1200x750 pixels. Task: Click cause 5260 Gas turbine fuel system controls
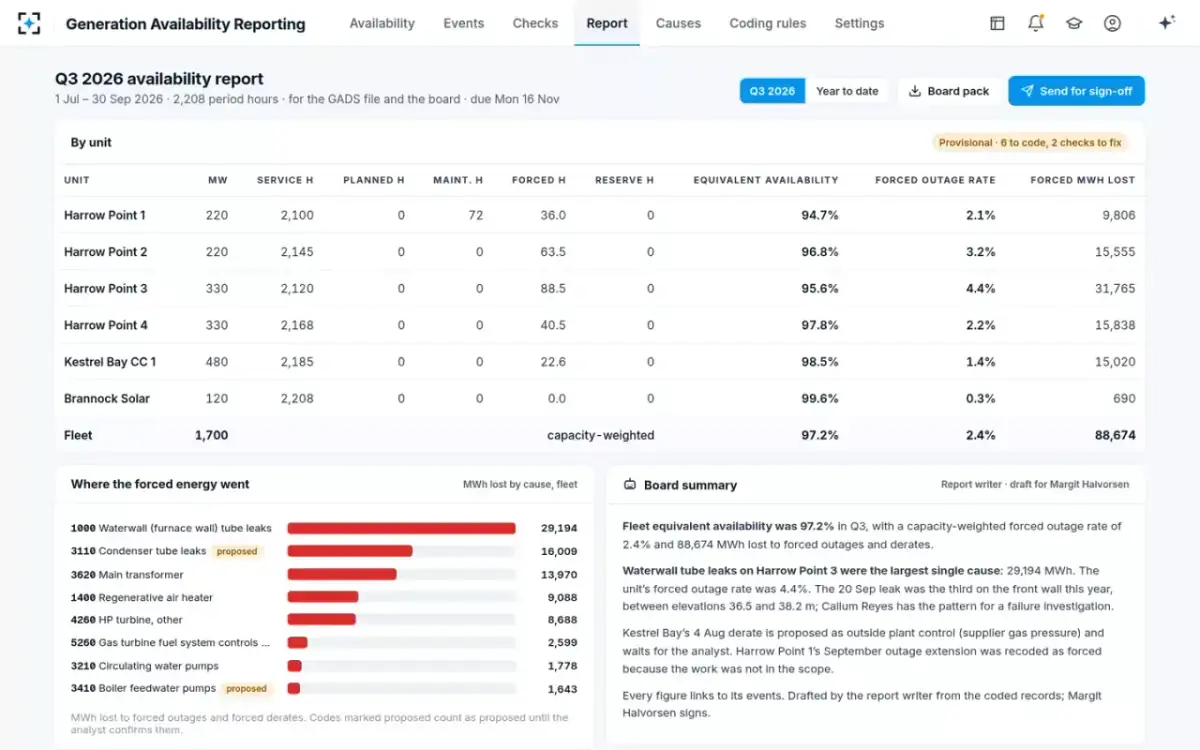tap(171, 643)
